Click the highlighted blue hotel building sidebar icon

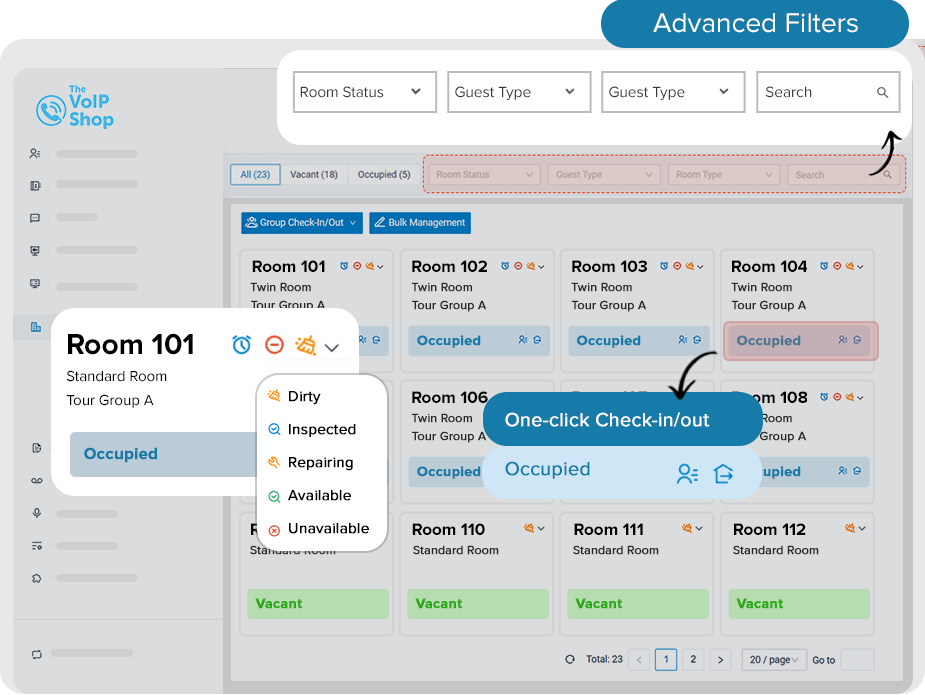(x=35, y=326)
